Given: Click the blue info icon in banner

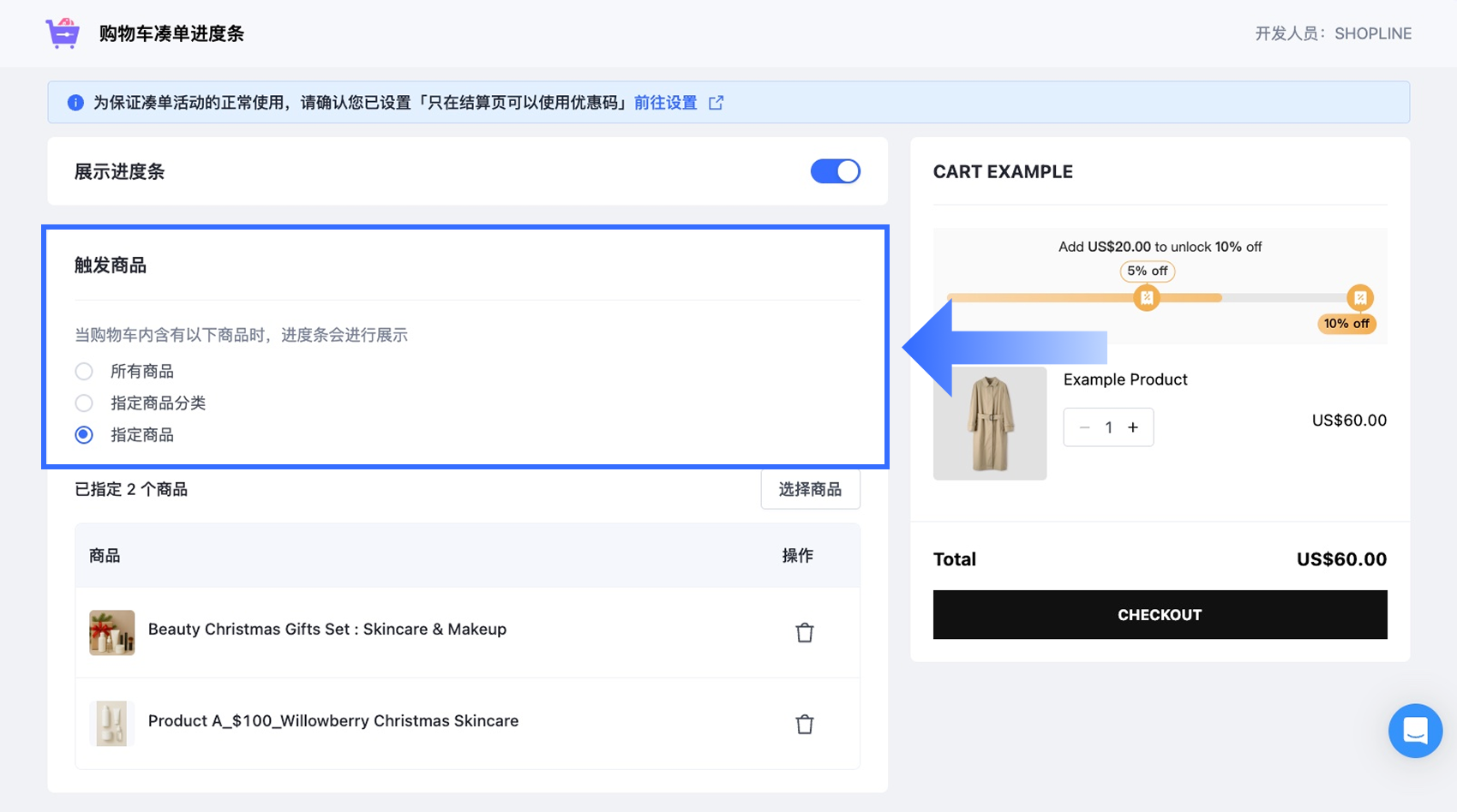Looking at the screenshot, I should [x=75, y=103].
